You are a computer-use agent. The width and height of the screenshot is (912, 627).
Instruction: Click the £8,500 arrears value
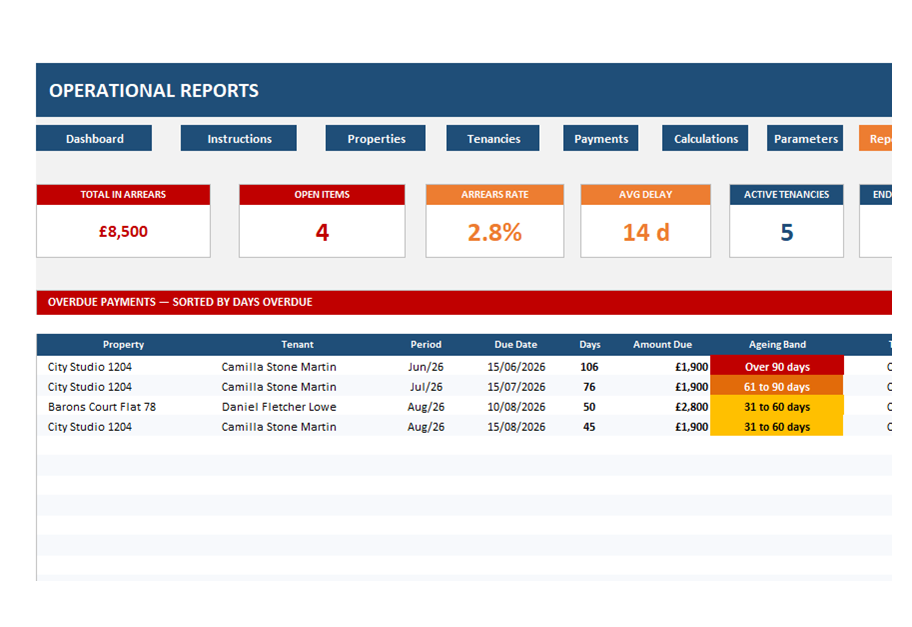click(x=123, y=231)
